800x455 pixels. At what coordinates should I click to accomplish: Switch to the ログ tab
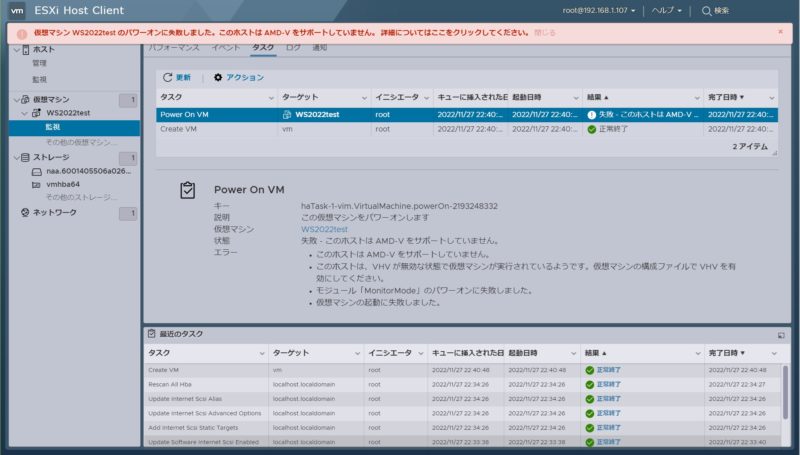[293, 47]
